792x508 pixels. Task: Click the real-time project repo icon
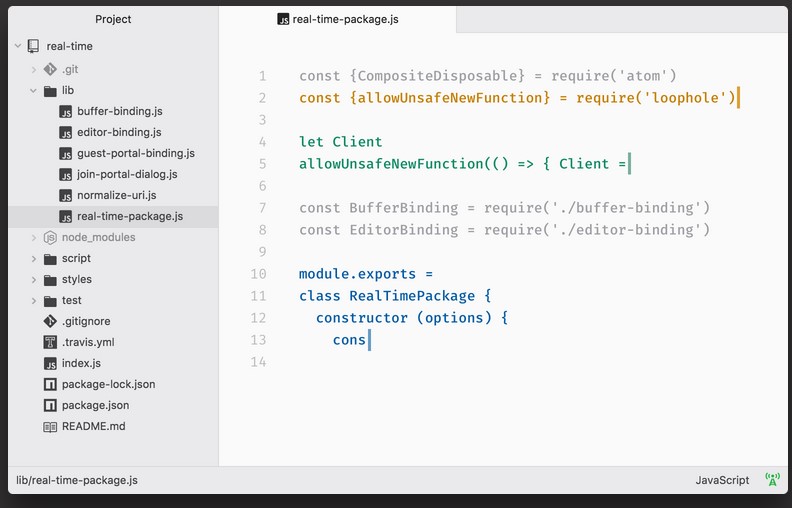(x=33, y=46)
